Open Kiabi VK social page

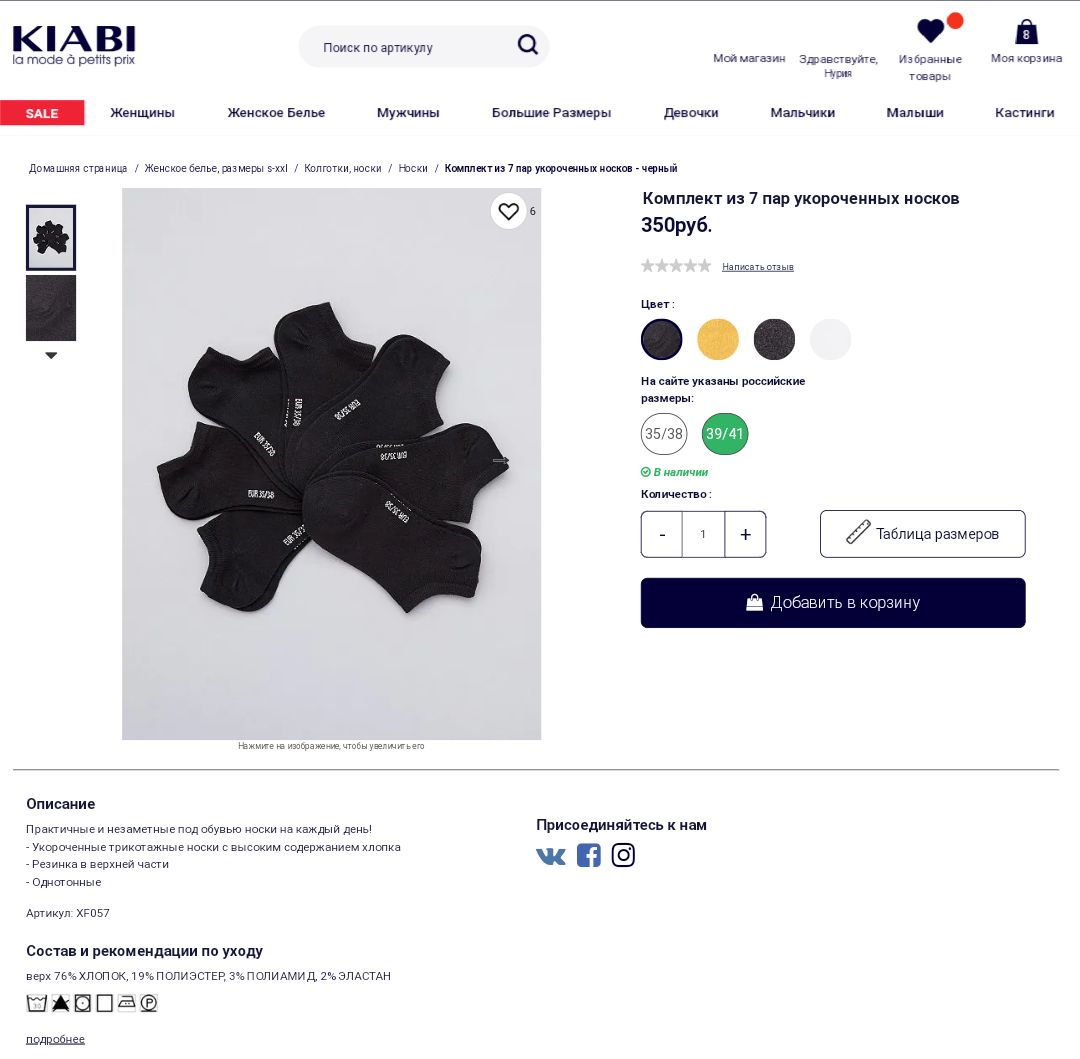click(x=551, y=856)
